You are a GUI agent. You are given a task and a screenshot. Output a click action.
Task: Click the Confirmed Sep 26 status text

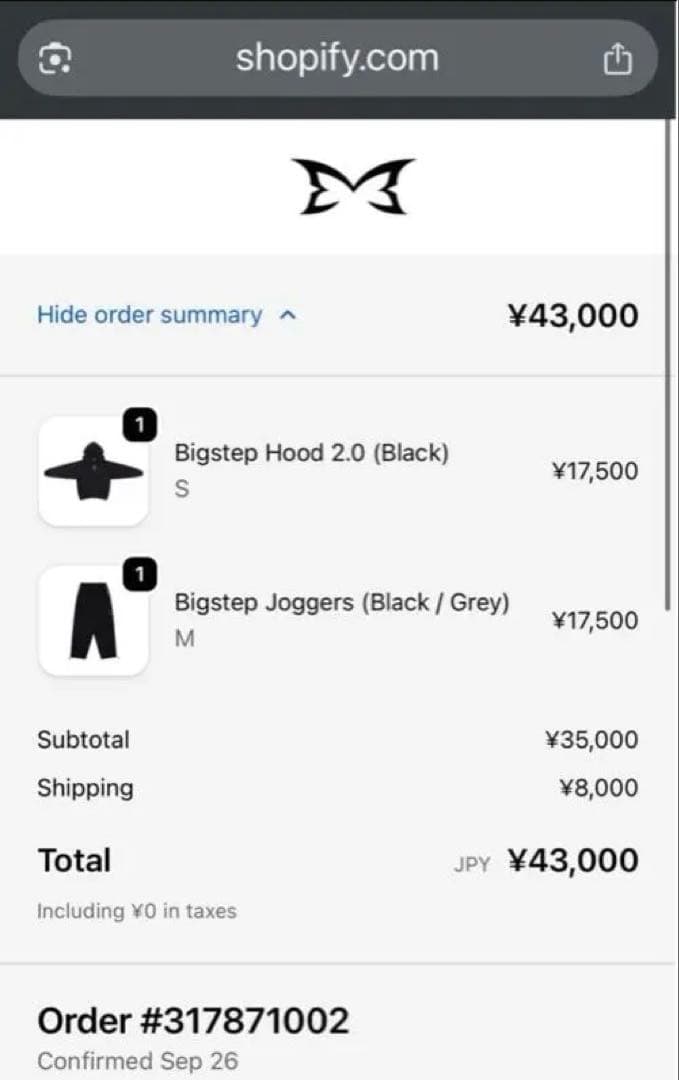[x=137, y=1061]
